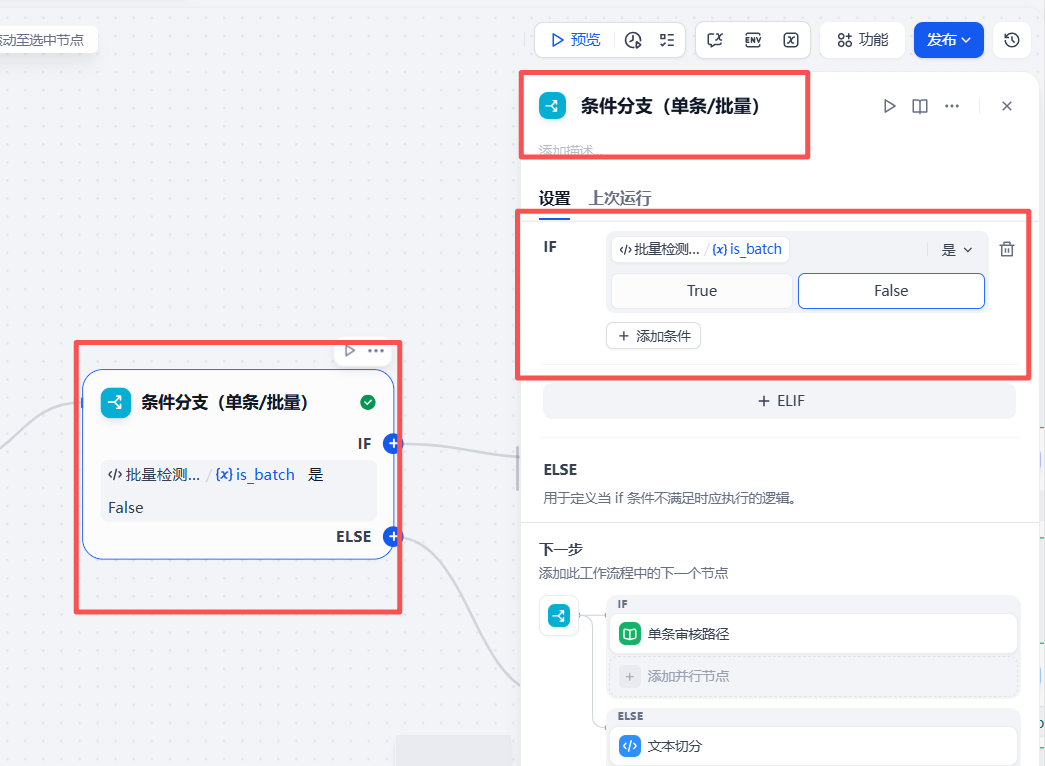Click the IF branch plus handle on node

[x=393, y=443]
